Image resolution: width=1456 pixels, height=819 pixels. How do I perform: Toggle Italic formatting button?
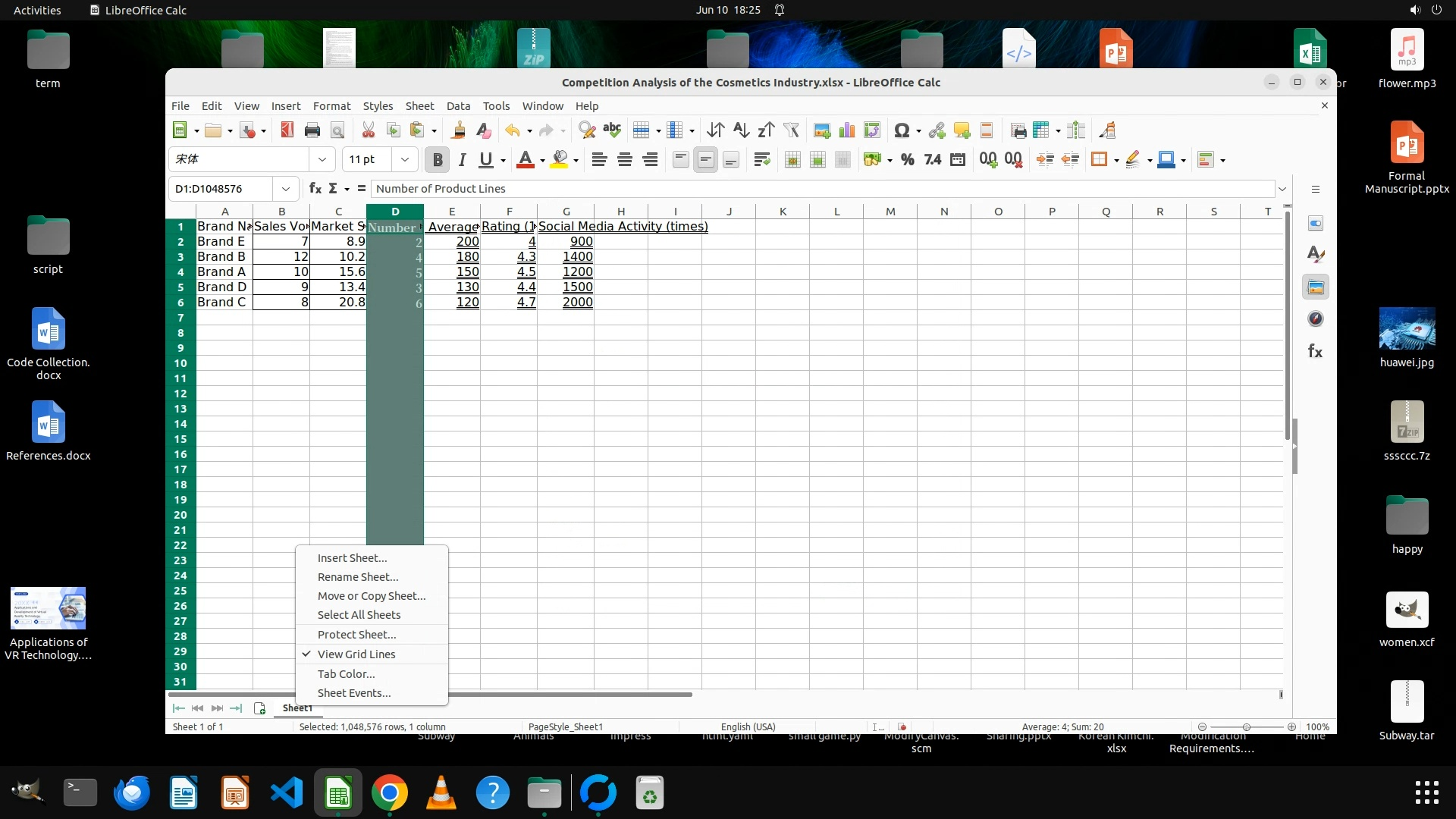tap(462, 159)
